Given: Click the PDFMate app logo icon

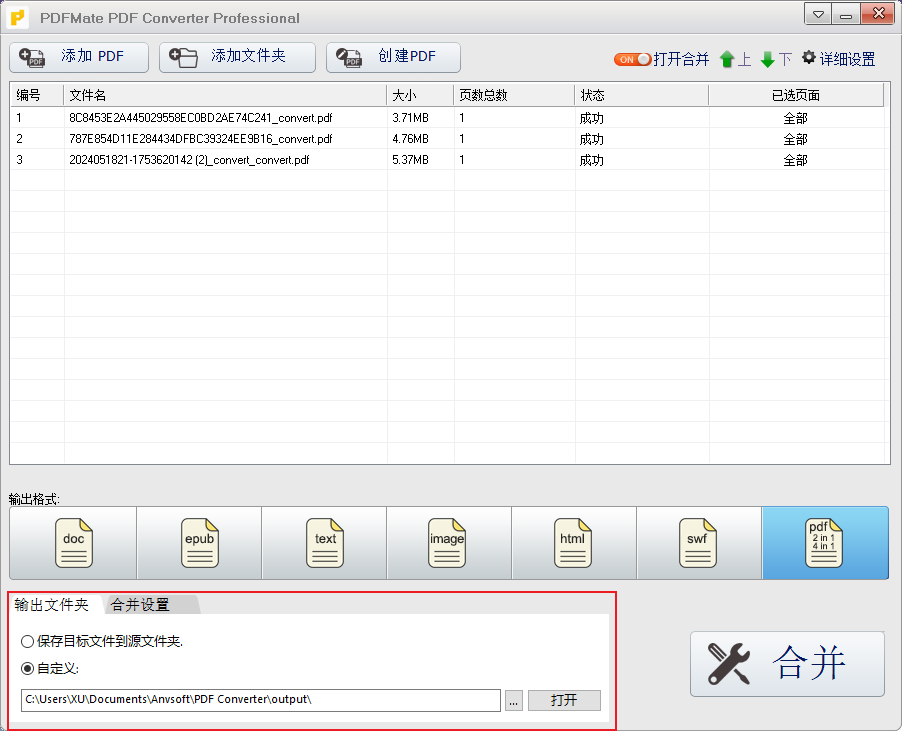Looking at the screenshot, I should pos(17,18).
